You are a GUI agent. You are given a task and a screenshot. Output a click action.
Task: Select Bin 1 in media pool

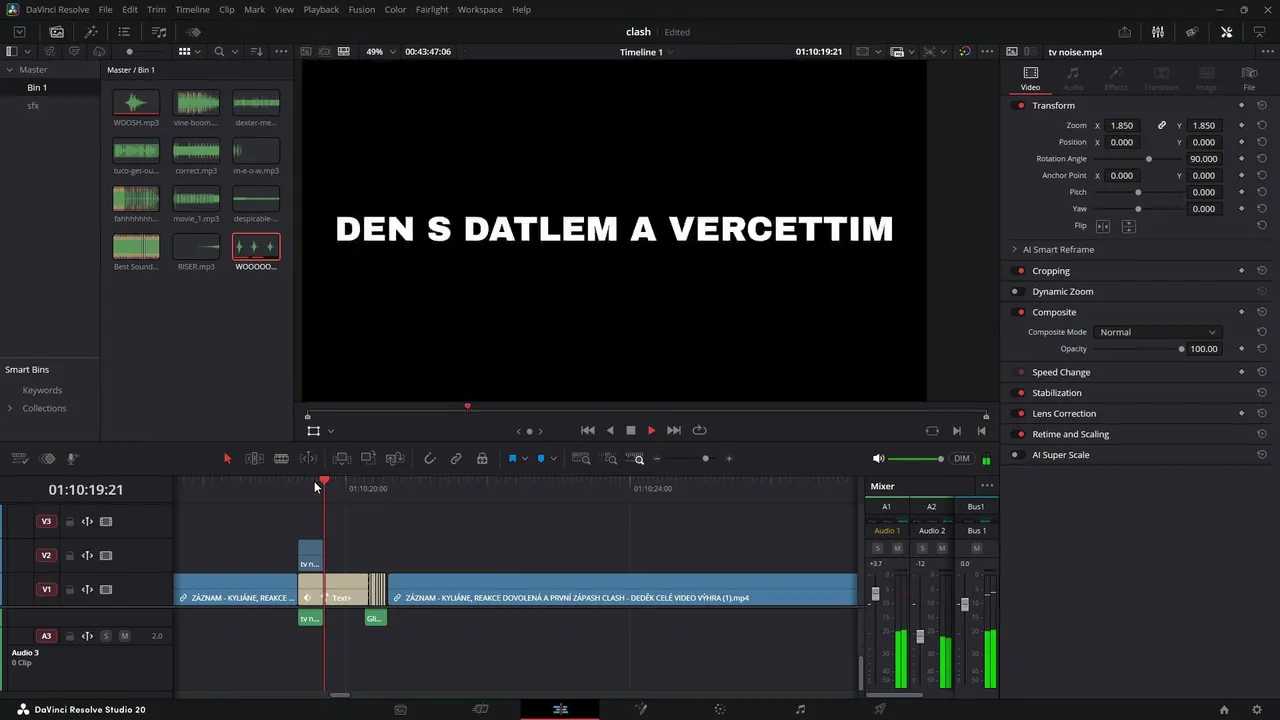point(37,88)
